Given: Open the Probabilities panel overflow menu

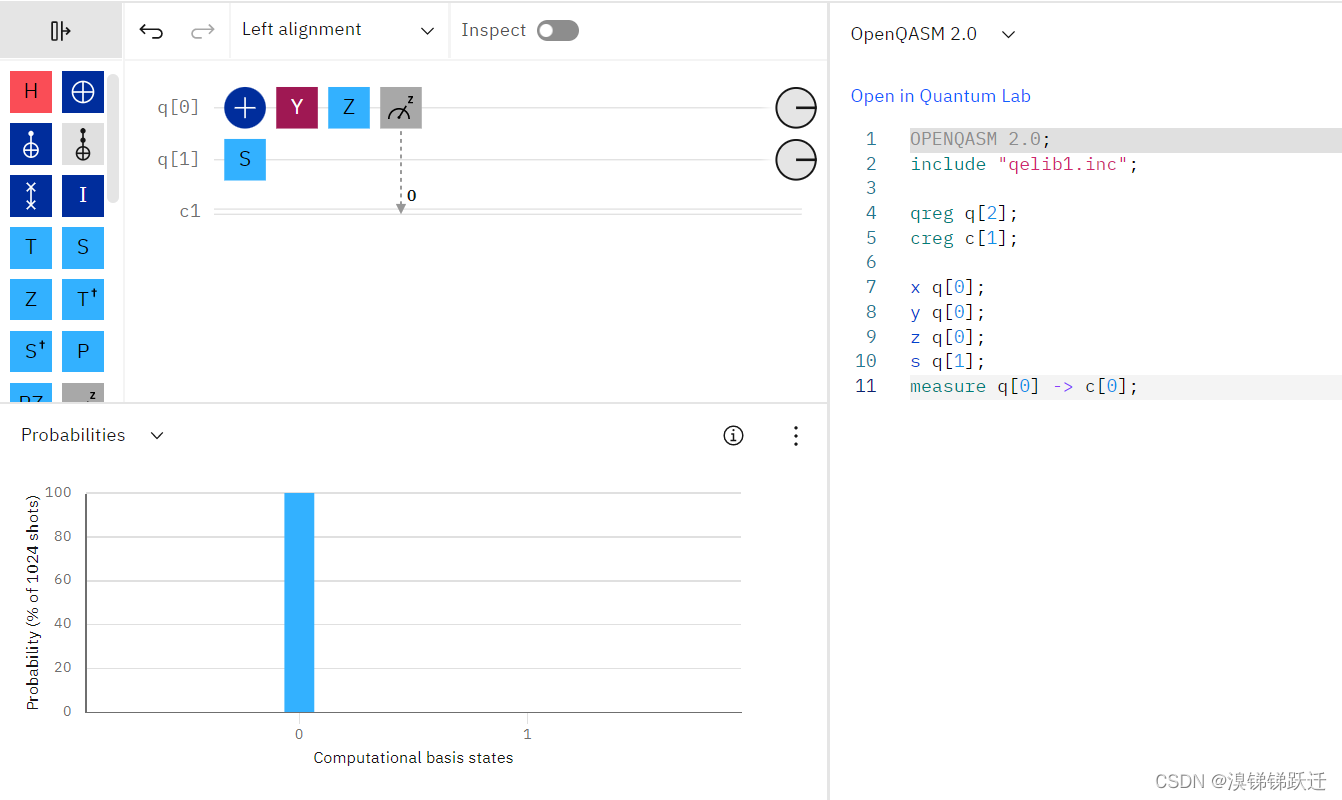Looking at the screenshot, I should click(x=796, y=435).
